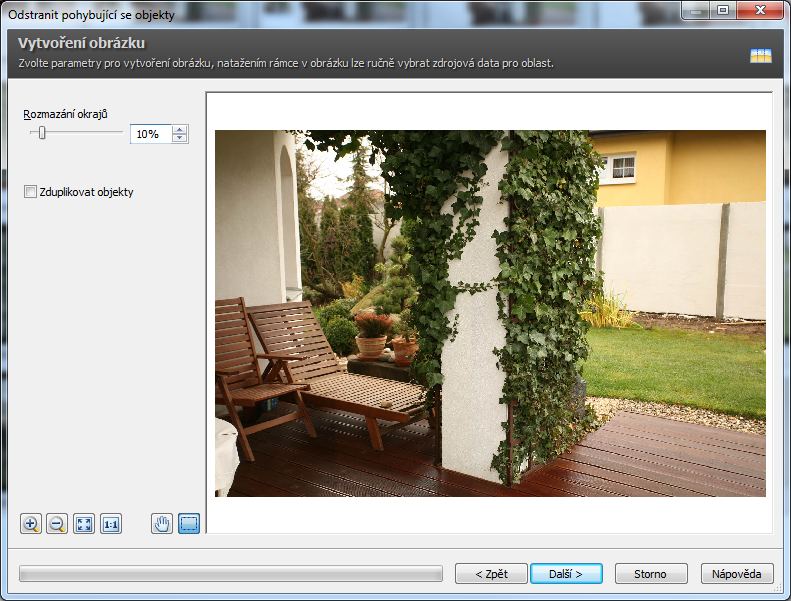
Task: Click the header icon beside Vytvoření obrázku
Action: point(761,55)
